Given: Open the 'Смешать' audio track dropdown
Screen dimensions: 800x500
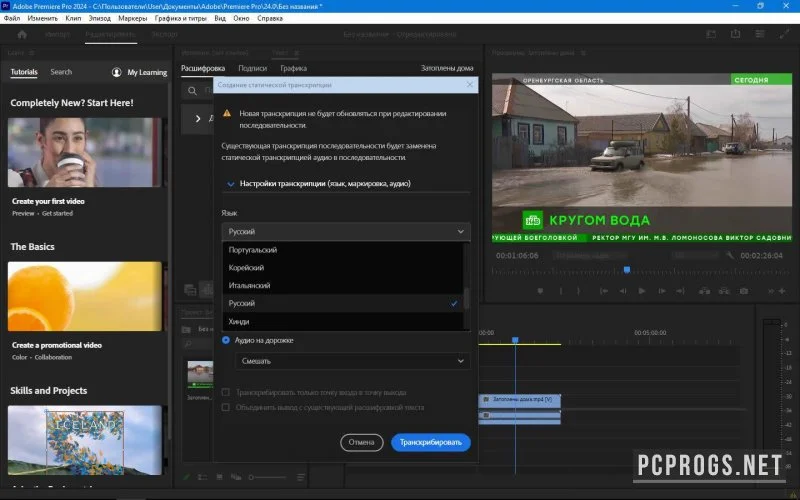Looking at the screenshot, I should click(x=352, y=361).
